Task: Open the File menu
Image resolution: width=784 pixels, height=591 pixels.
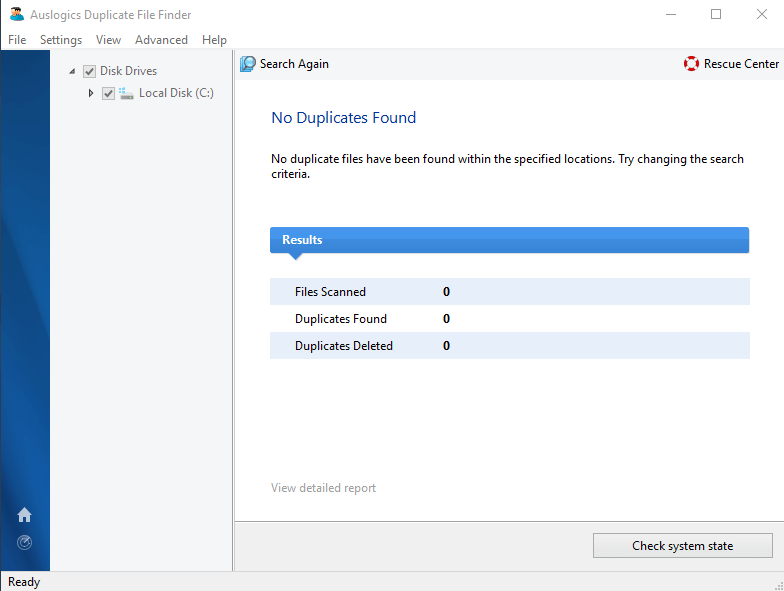Action: [17, 40]
